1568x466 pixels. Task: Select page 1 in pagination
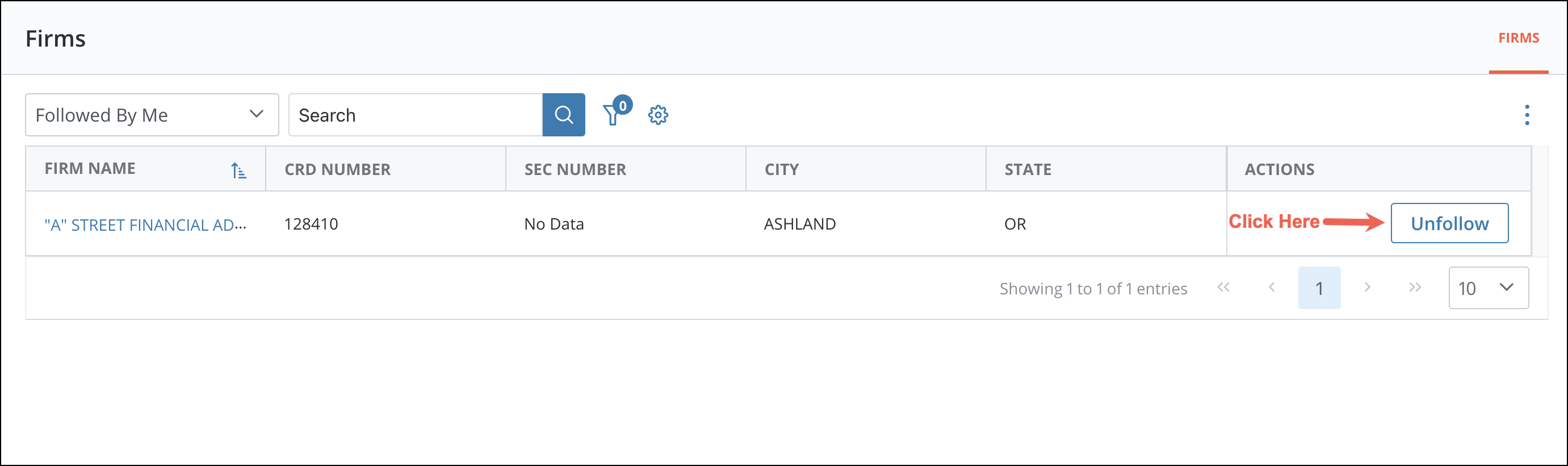[x=1319, y=288]
